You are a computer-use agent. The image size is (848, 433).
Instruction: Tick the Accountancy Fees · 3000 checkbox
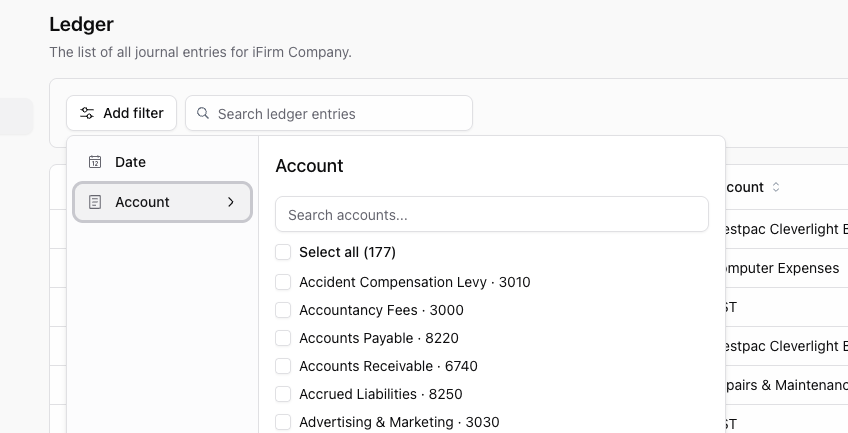pos(283,310)
